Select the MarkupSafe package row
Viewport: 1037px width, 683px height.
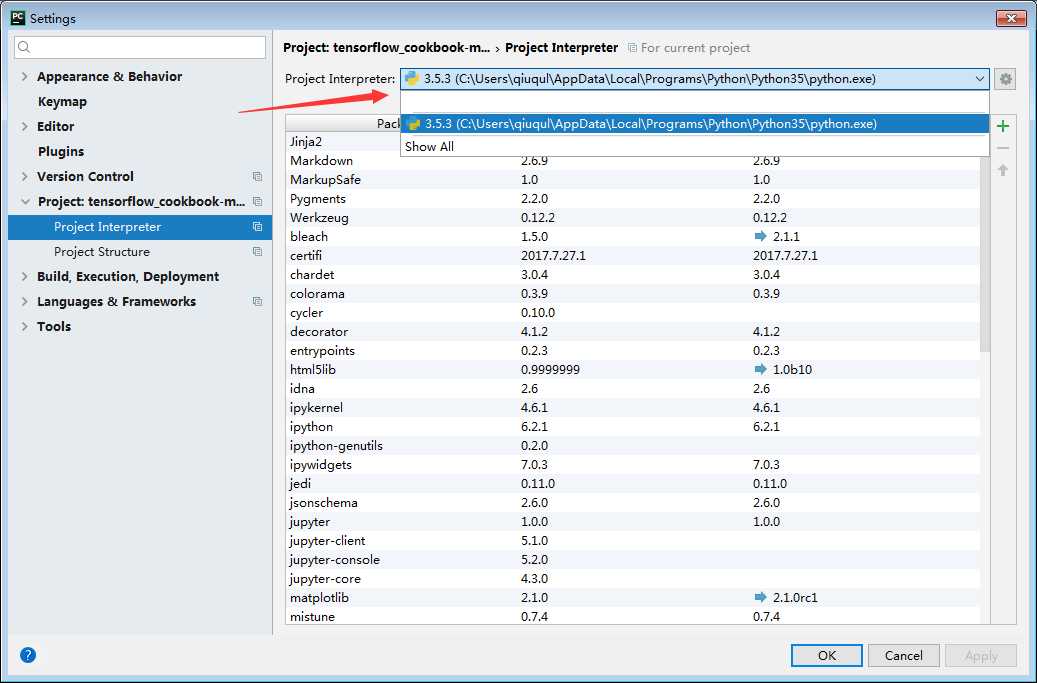[x=633, y=180]
